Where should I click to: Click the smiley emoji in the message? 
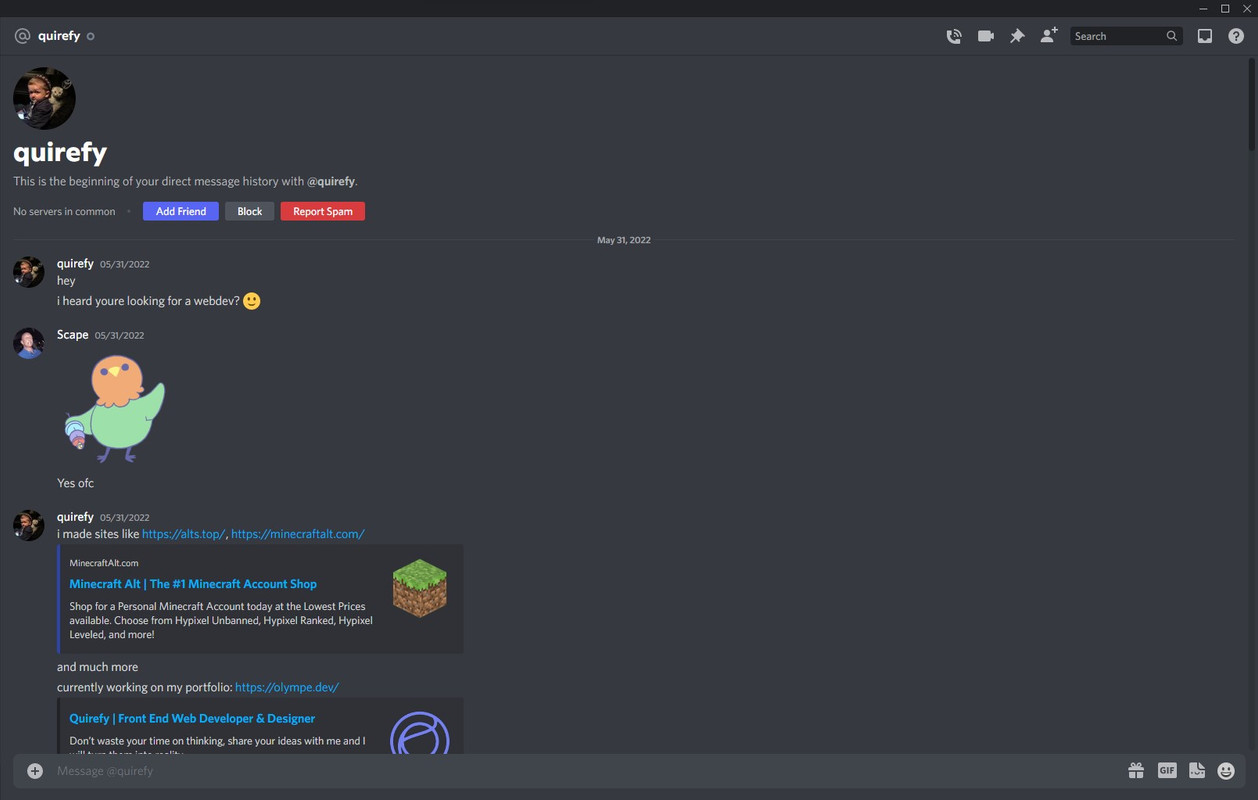[252, 301]
